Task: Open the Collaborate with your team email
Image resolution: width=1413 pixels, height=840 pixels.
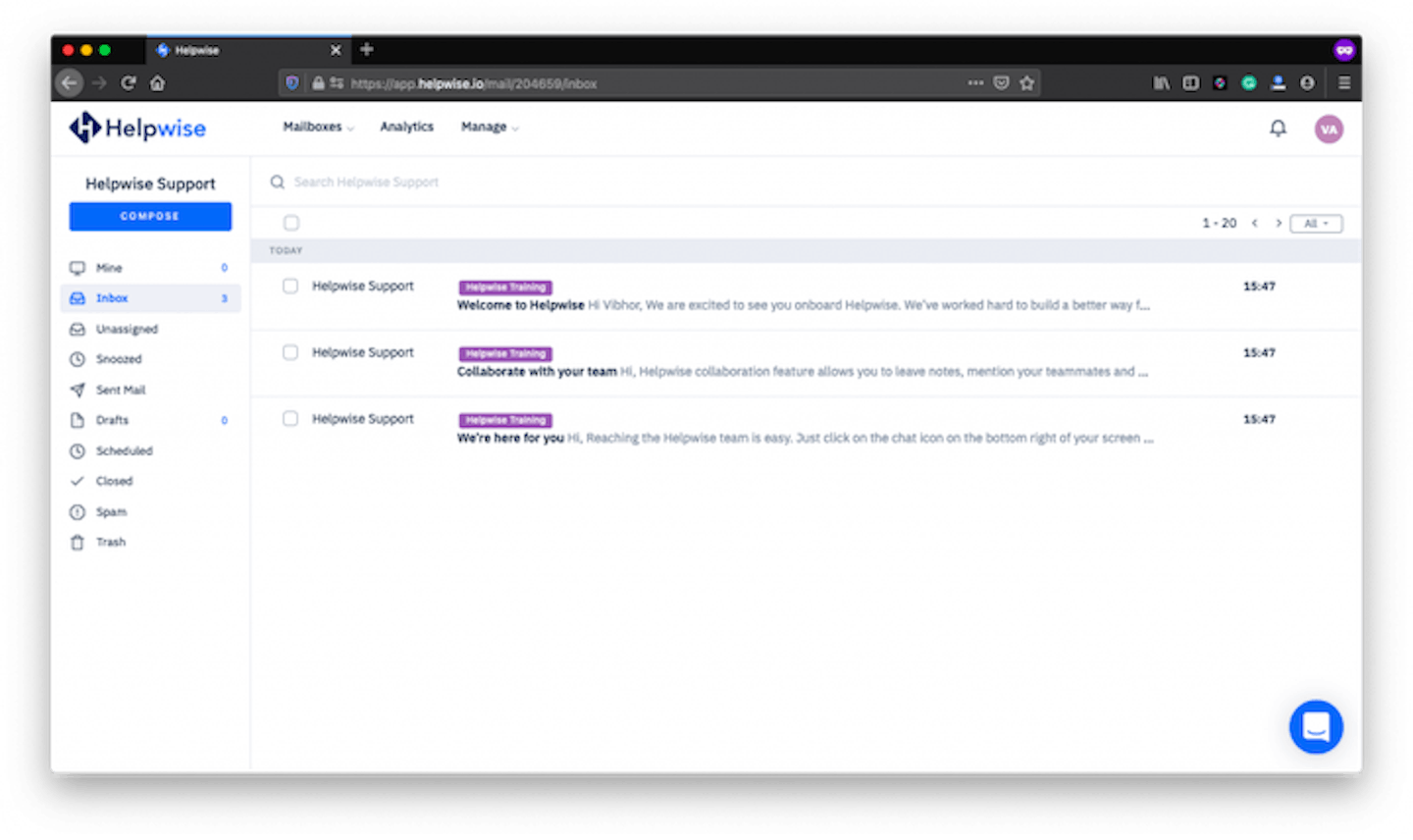Action: pos(806,363)
